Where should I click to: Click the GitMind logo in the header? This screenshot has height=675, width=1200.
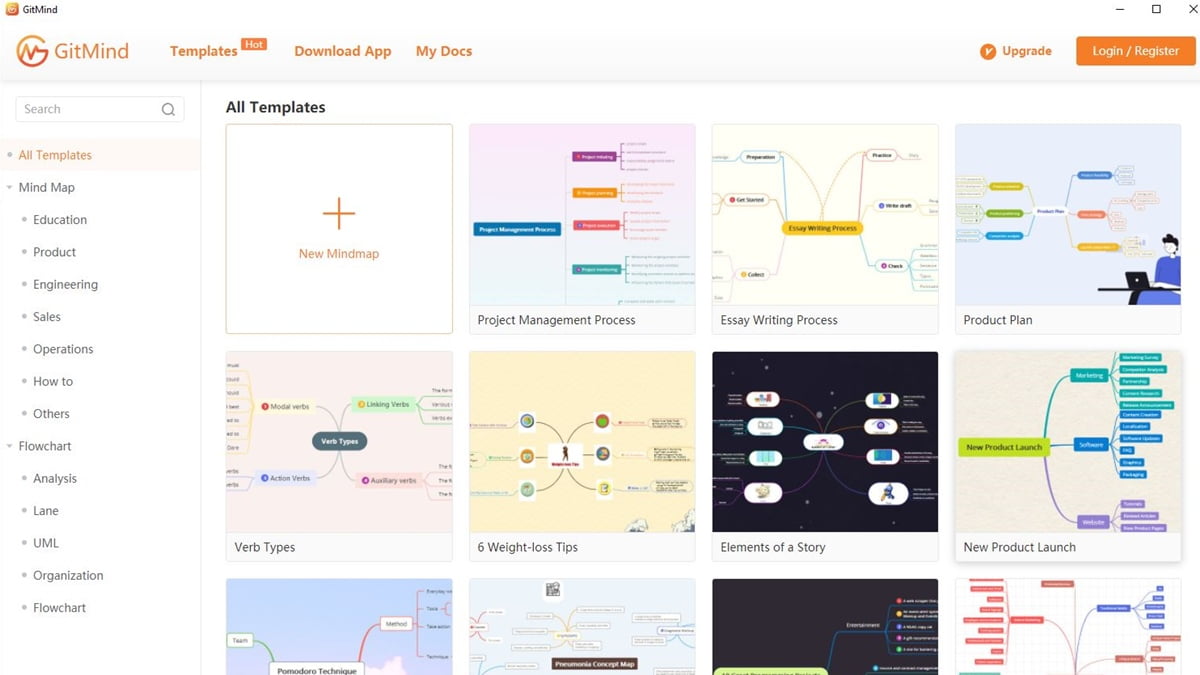(x=72, y=50)
